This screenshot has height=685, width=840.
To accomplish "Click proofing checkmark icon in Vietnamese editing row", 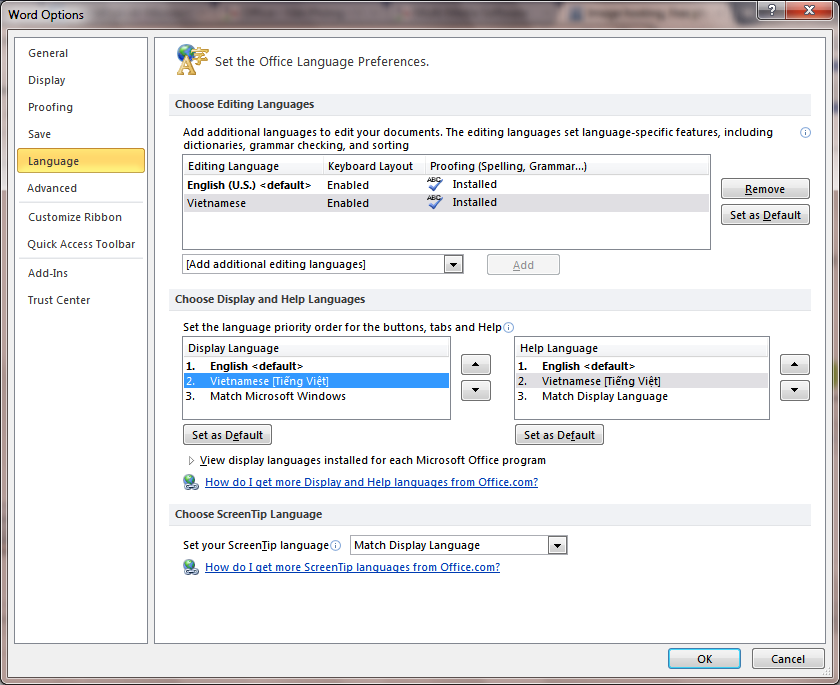I will pos(434,202).
